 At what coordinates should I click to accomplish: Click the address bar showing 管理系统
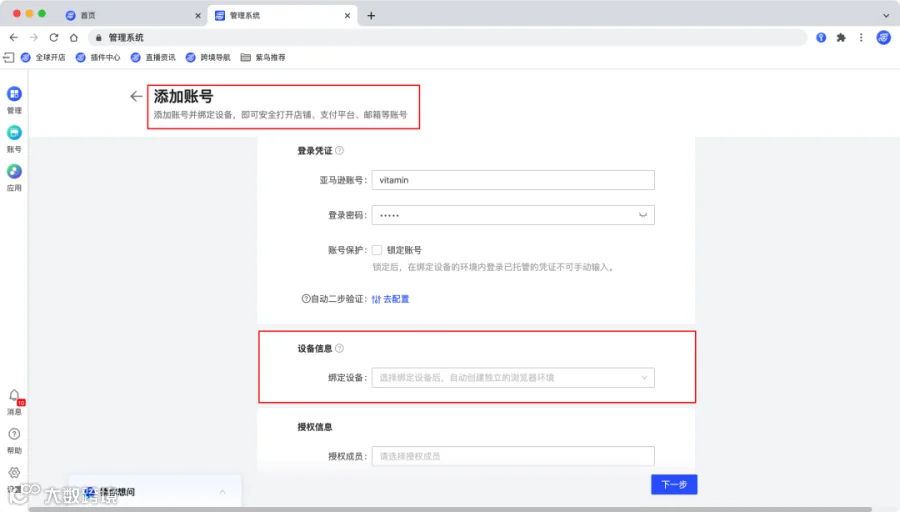click(448, 37)
